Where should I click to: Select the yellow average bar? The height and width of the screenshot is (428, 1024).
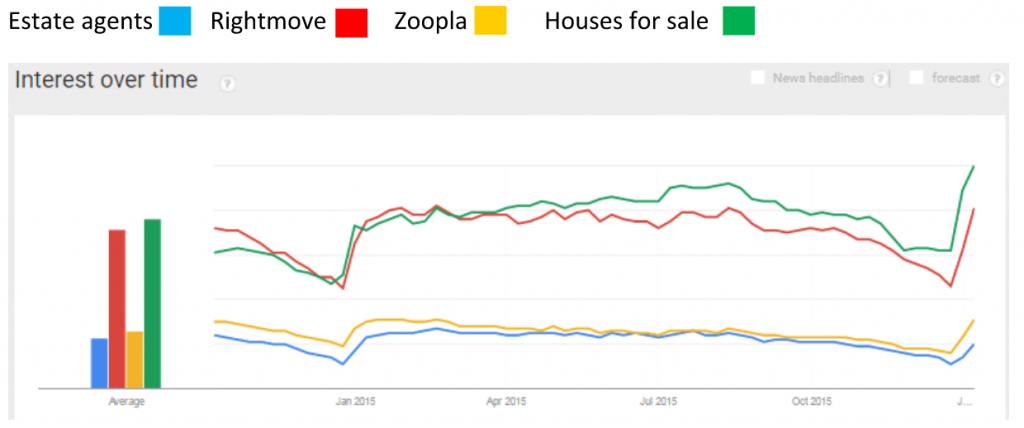pyautogui.click(x=135, y=358)
